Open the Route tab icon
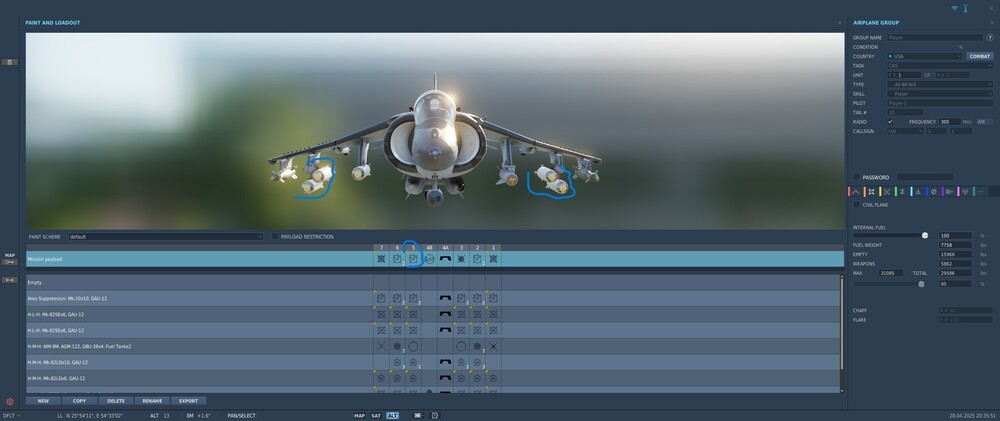Screen dimensions: 1000x421 click(856, 191)
